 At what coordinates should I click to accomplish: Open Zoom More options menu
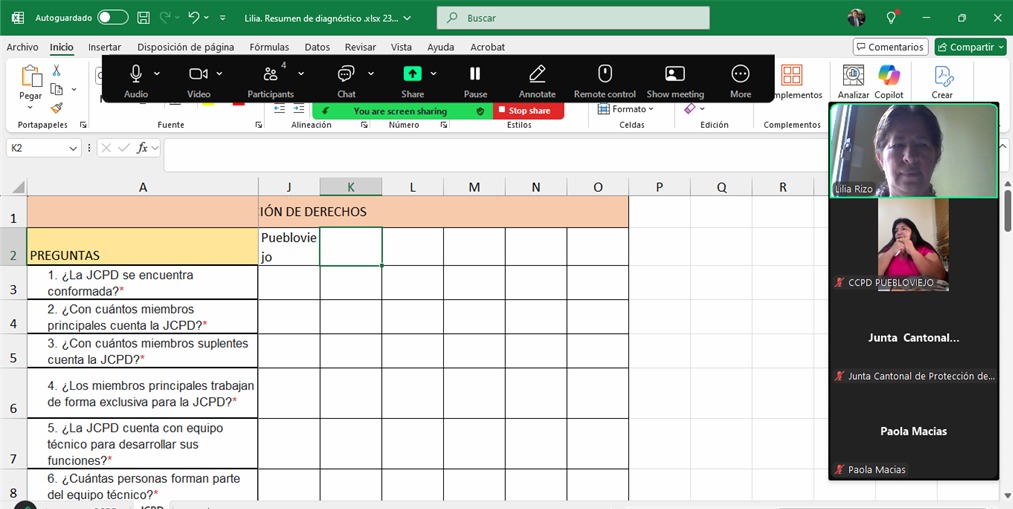coord(740,80)
